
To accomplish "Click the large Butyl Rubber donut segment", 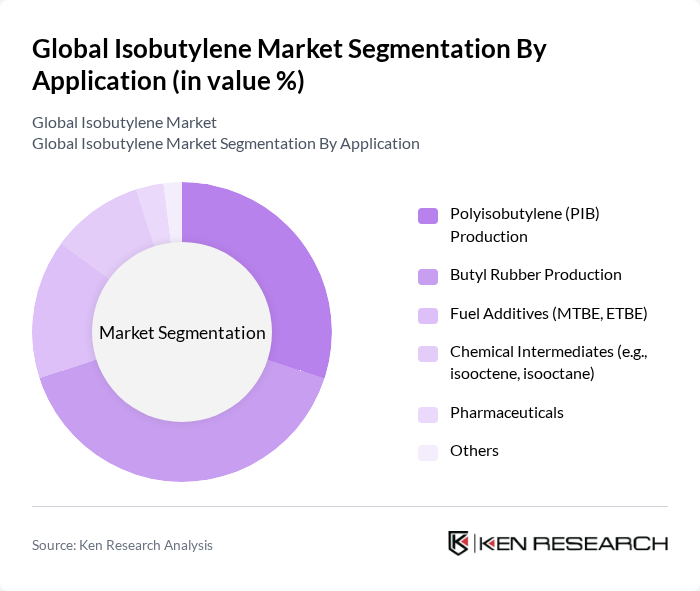I will tap(183, 451).
